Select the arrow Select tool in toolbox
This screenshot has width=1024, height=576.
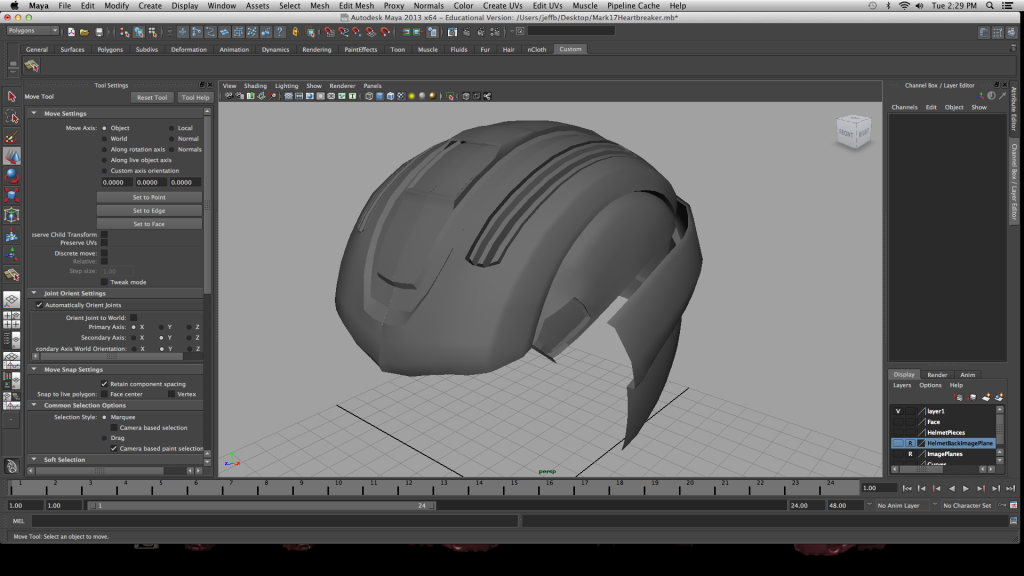point(12,97)
